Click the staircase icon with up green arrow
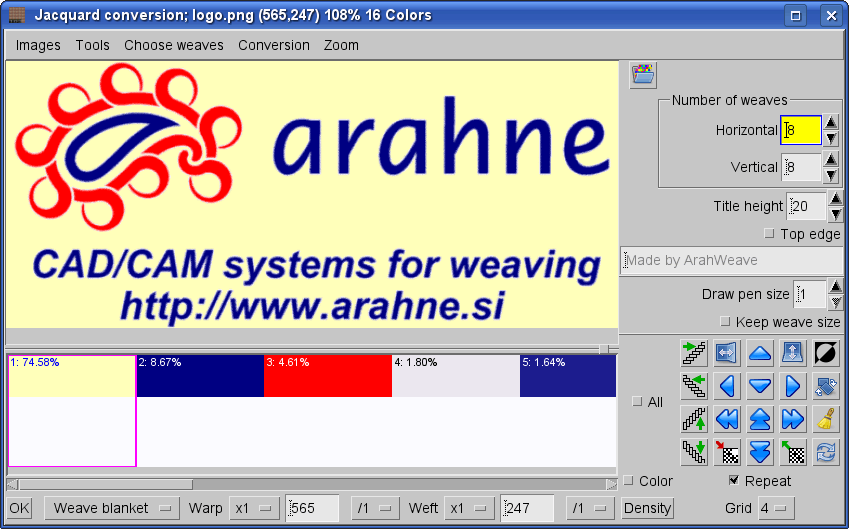The image size is (849, 529). (x=694, y=419)
